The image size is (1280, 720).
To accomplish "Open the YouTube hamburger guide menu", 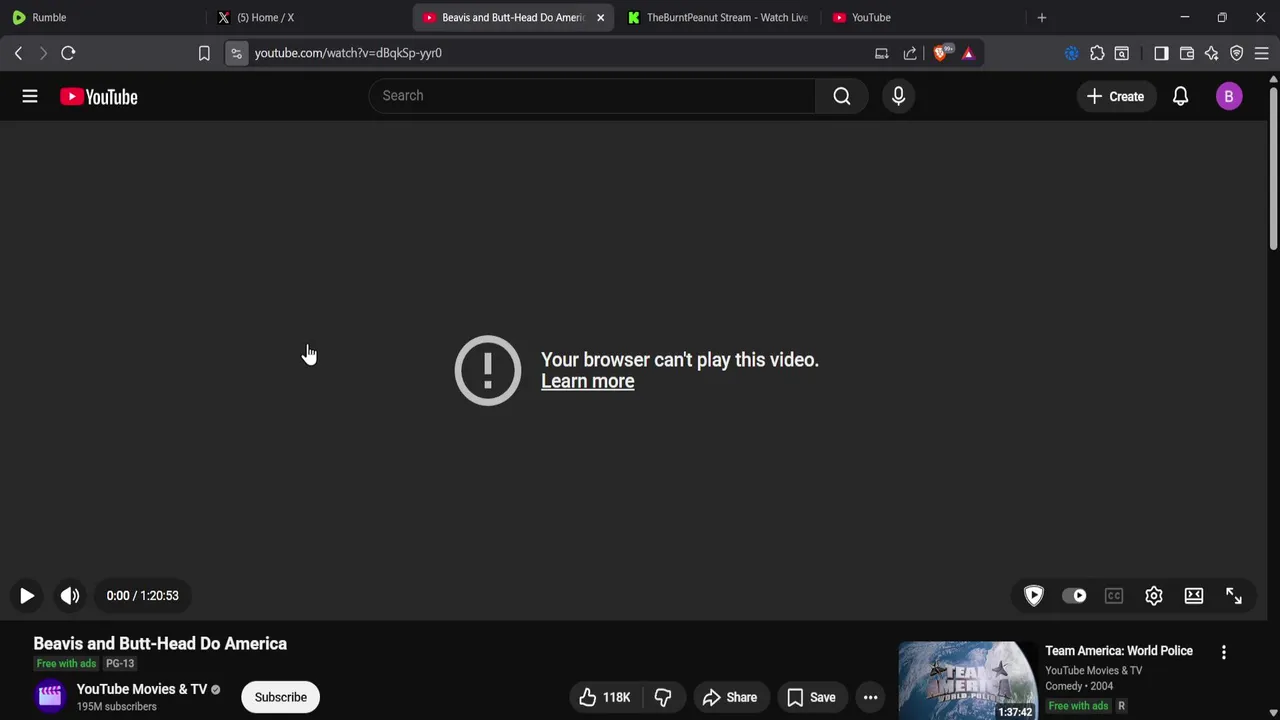I will pos(30,96).
